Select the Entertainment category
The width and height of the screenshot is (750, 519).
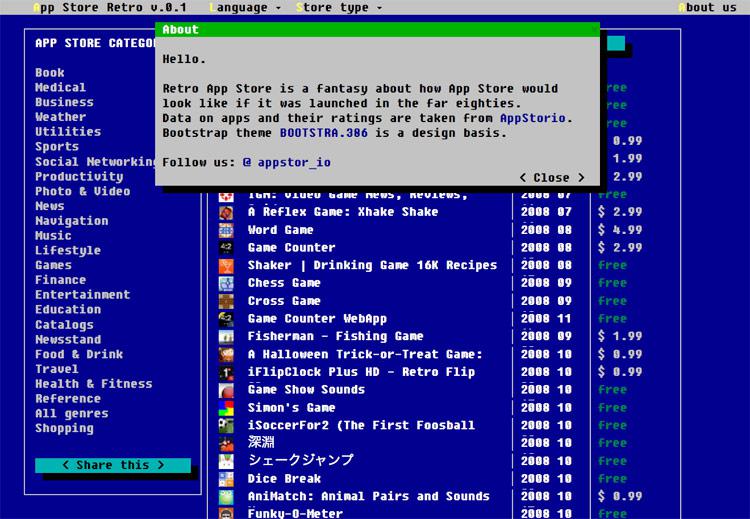point(82,295)
